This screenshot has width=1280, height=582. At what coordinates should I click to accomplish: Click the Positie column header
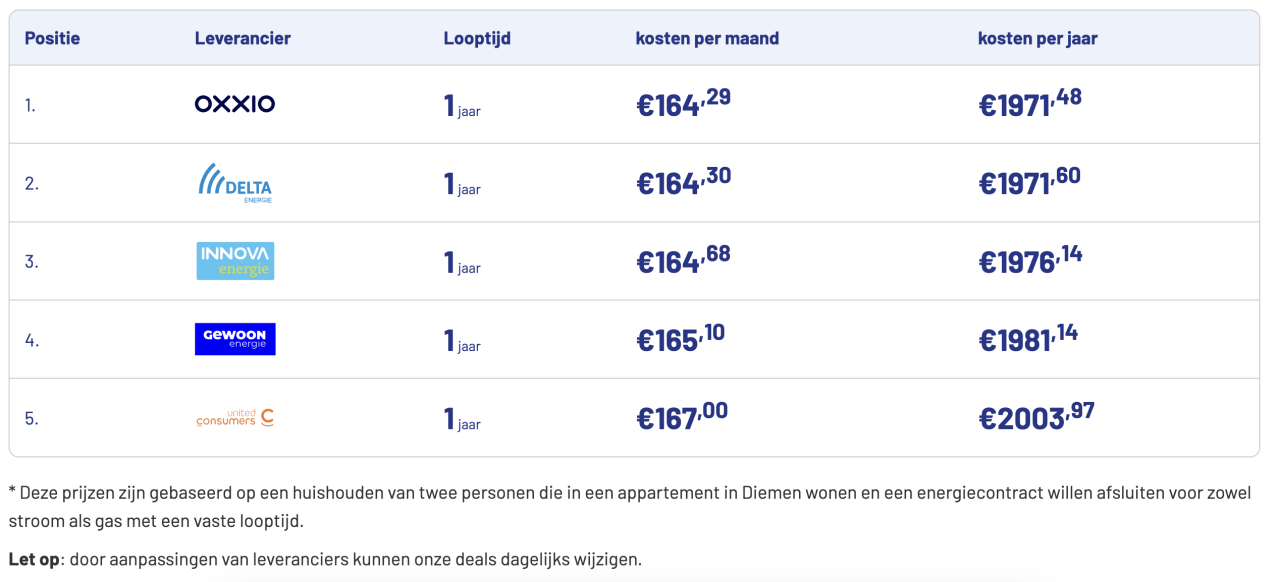[x=52, y=39]
